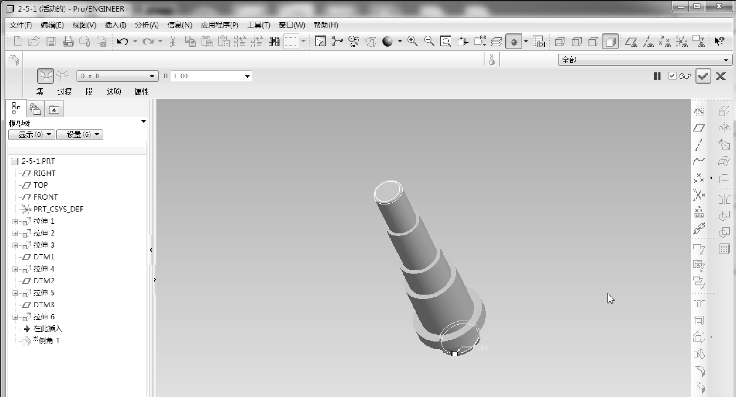
Task: Expand the first feature tree node
Action: coord(15,221)
